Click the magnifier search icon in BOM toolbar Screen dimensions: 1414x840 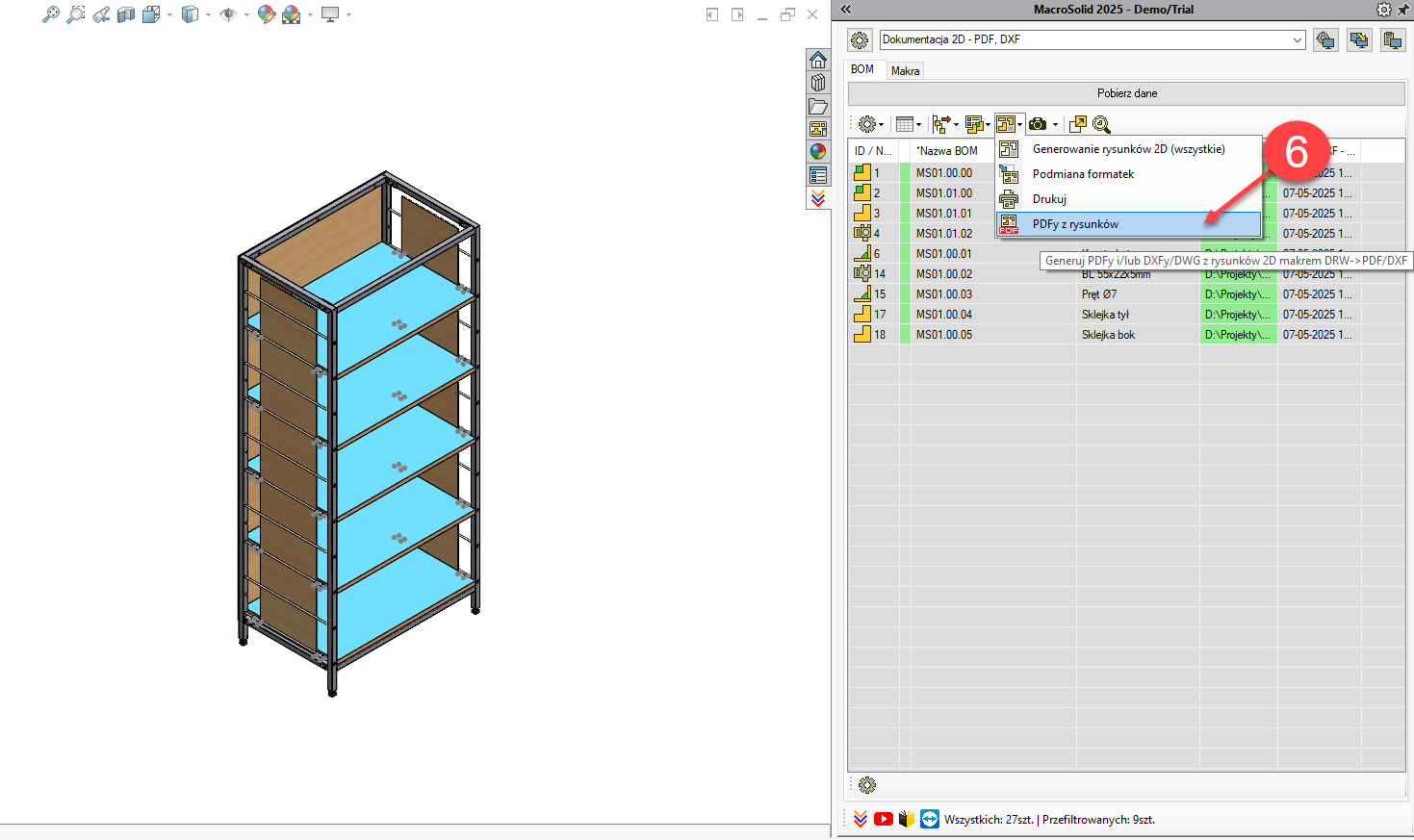pyautogui.click(x=1102, y=124)
